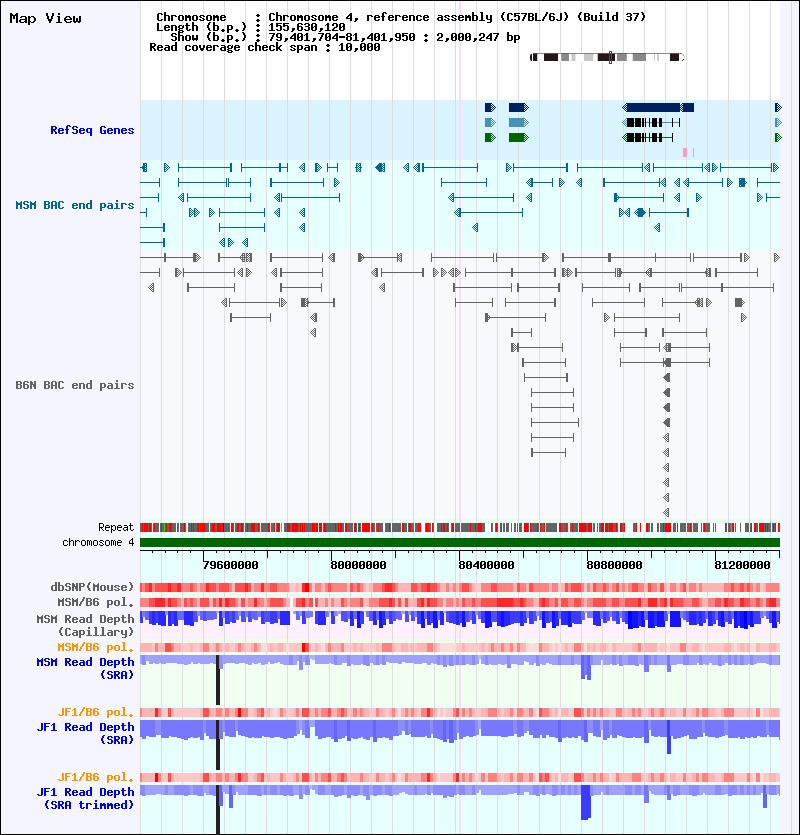Viewport: 800px width, 835px height.
Task: Select the B6N BAC end pairs label
Action: click(x=75, y=385)
